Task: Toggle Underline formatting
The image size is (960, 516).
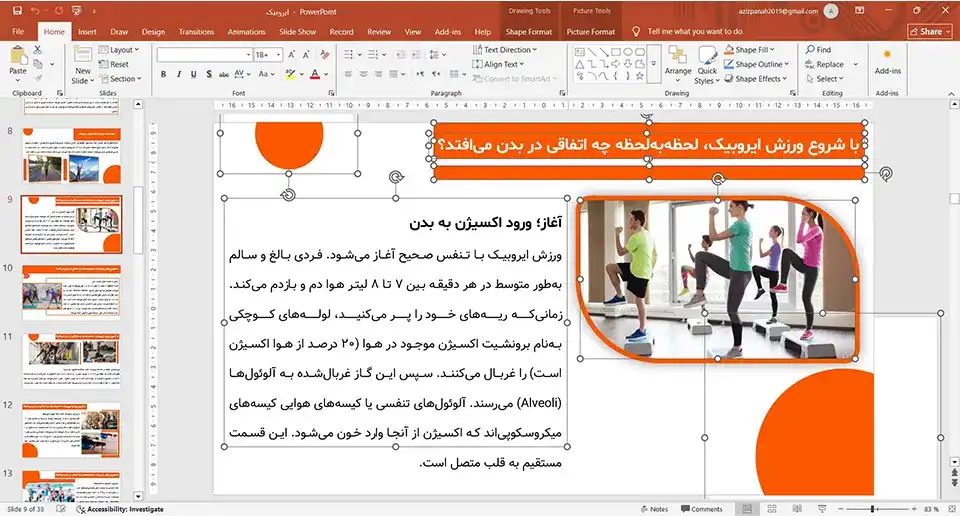Action: [x=193, y=74]
